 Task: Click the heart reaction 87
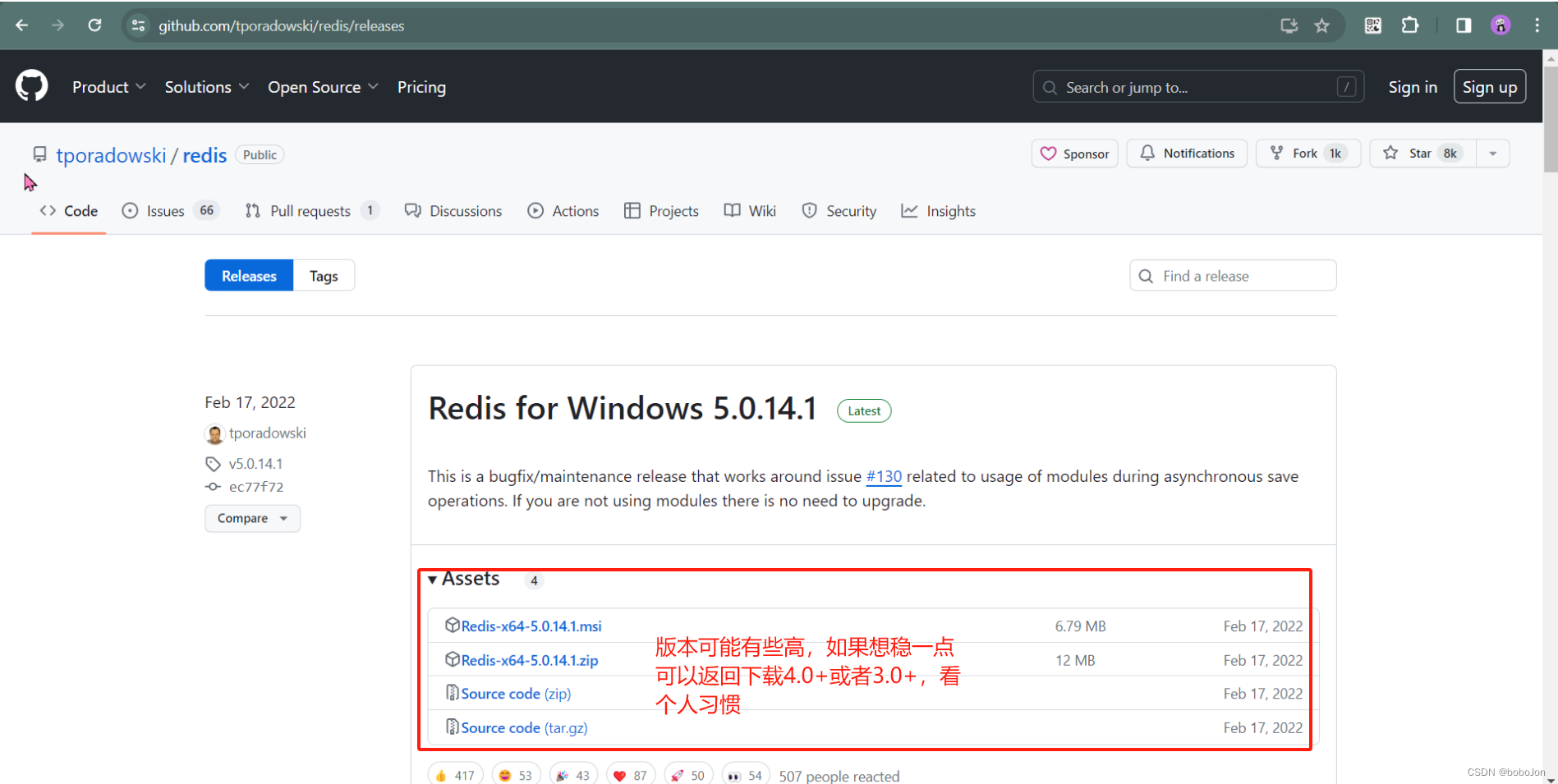pyautogui.click(x=631, y=775)
